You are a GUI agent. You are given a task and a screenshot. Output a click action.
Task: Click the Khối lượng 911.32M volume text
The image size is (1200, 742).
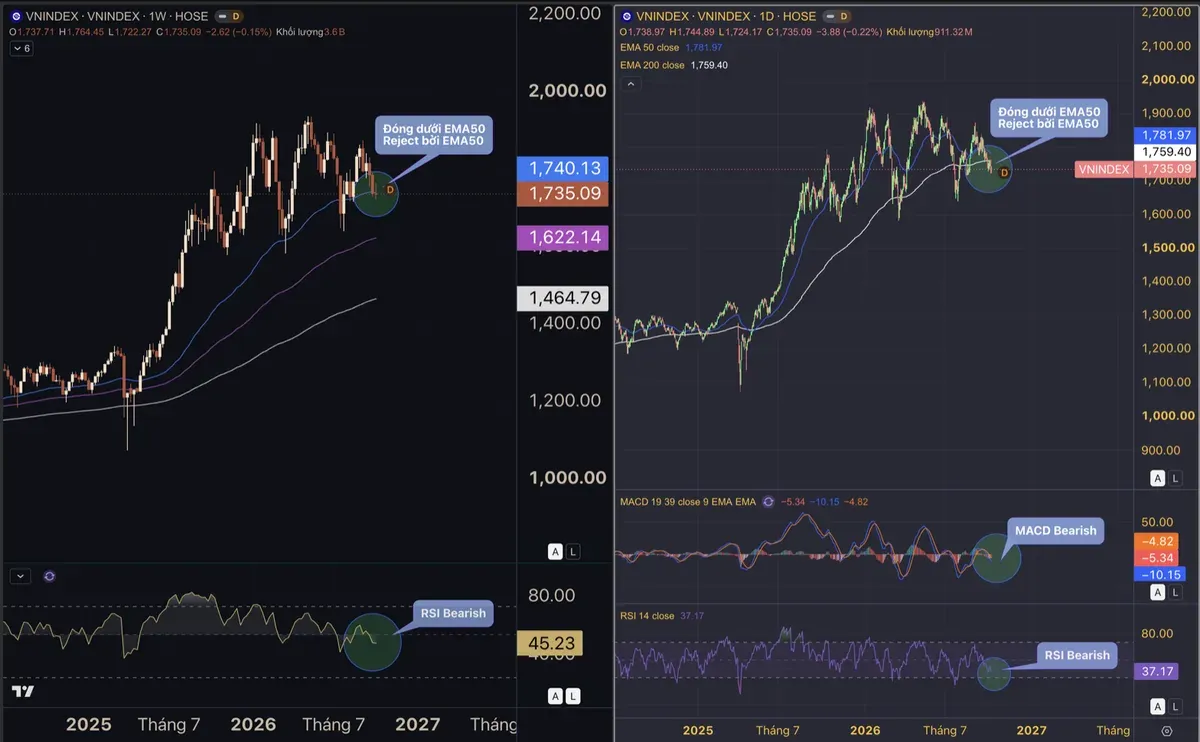coord(929,32)
